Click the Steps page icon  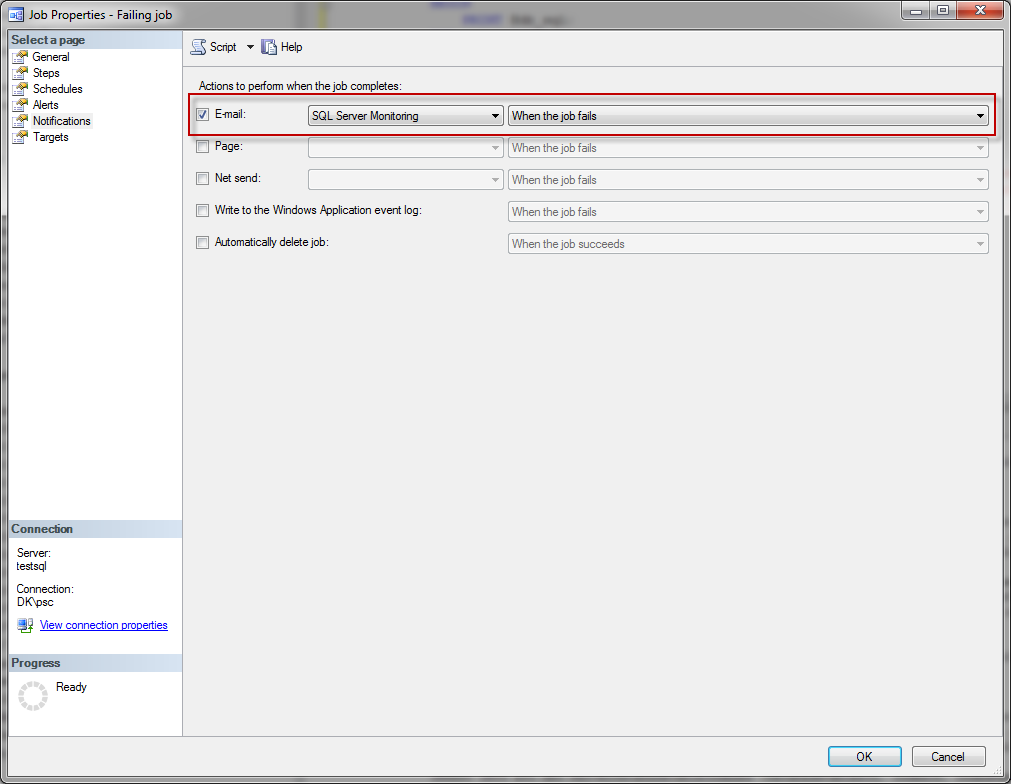(x=21, y=73)
